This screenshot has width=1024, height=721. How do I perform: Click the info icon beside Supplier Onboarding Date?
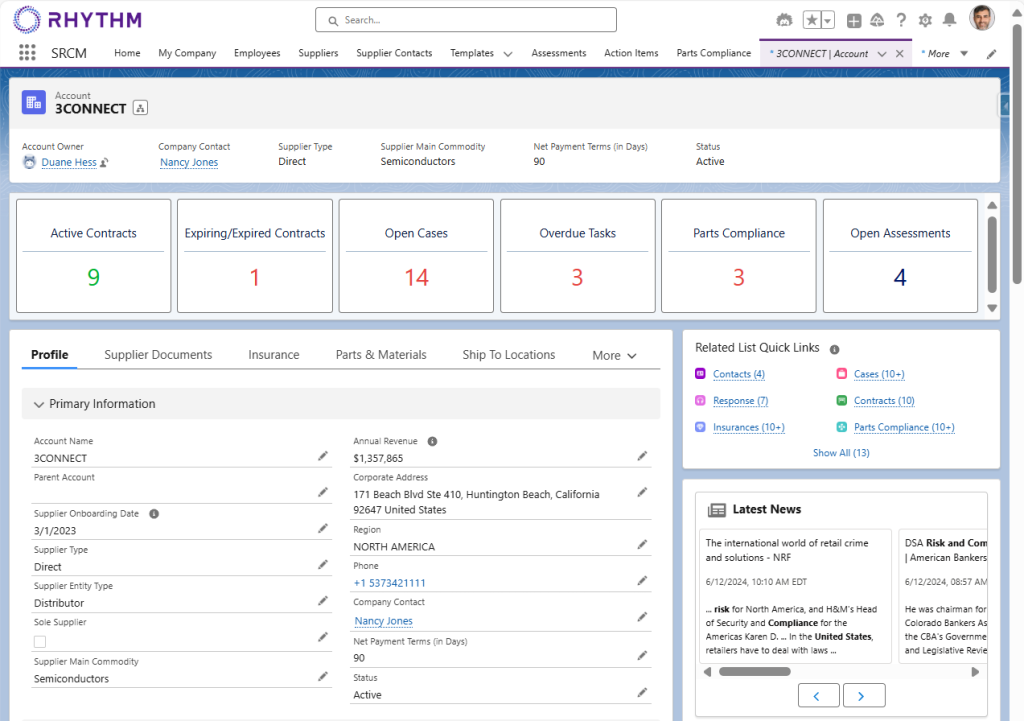click(154, 513)
